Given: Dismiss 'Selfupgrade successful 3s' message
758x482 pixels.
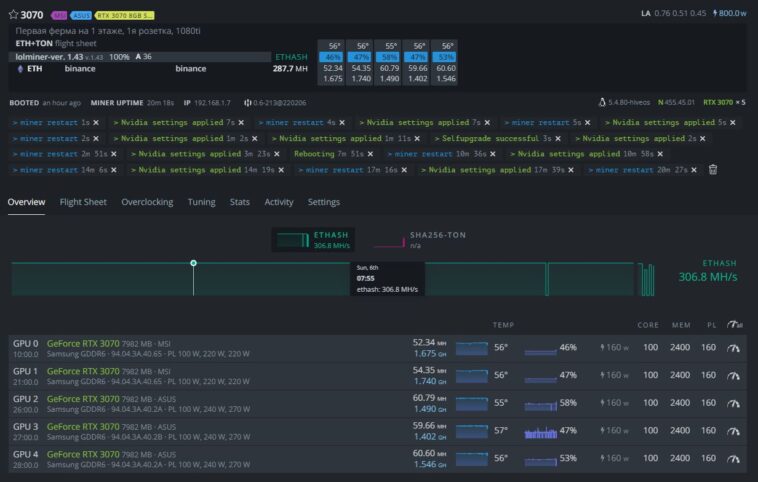Looking at the screenshot, I should [x=558, y=139].
